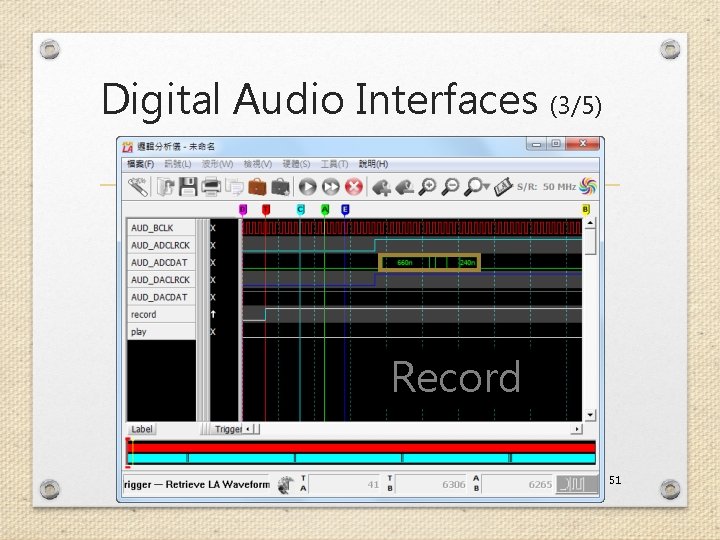Stop the capture with the red X button
This screenshot has height=540, width=720.
pos(354,187)
